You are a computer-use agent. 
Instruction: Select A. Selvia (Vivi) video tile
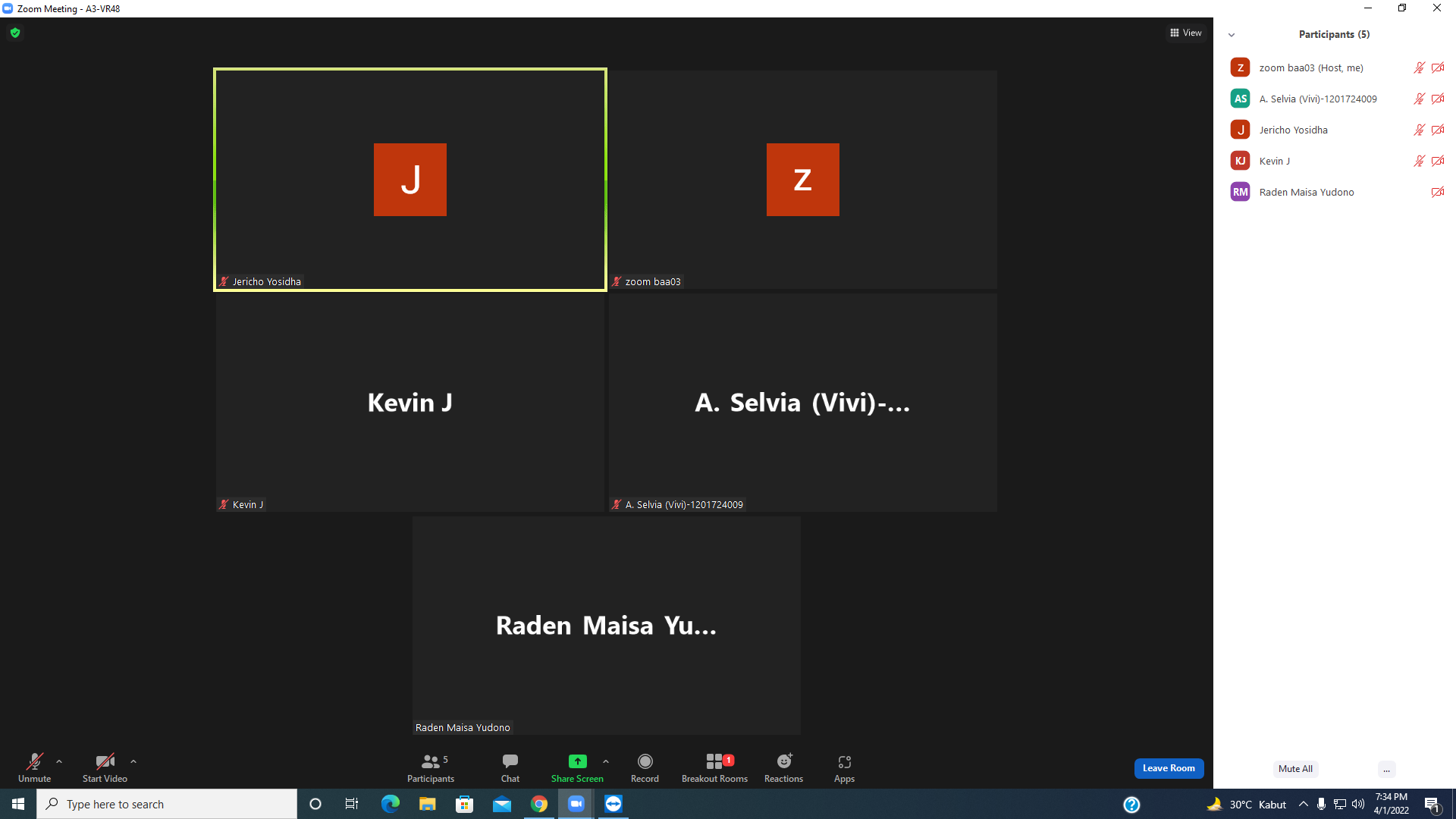pyautogui.click(x=803, y=403)
